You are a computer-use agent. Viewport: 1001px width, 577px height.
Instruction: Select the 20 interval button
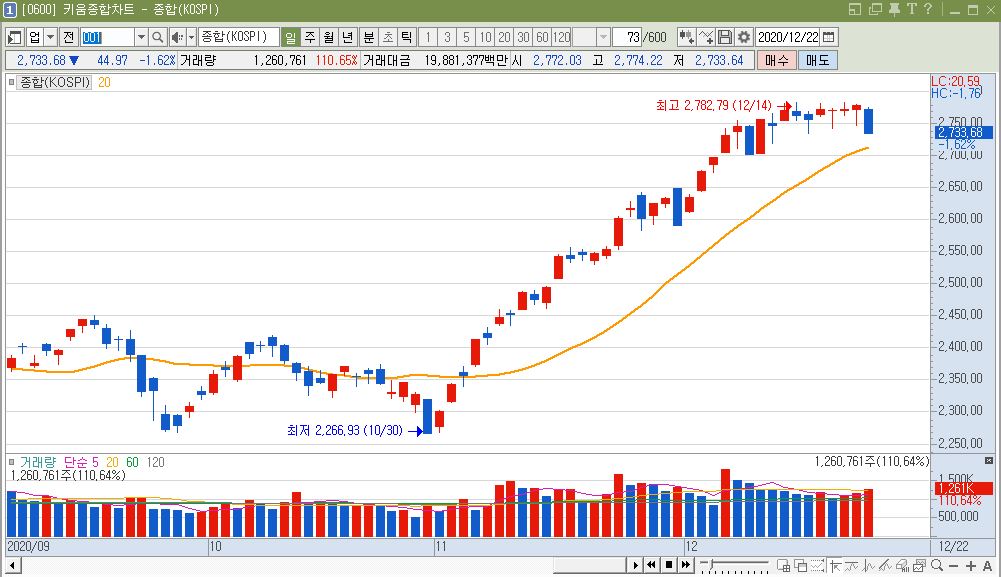pos(504,37)
